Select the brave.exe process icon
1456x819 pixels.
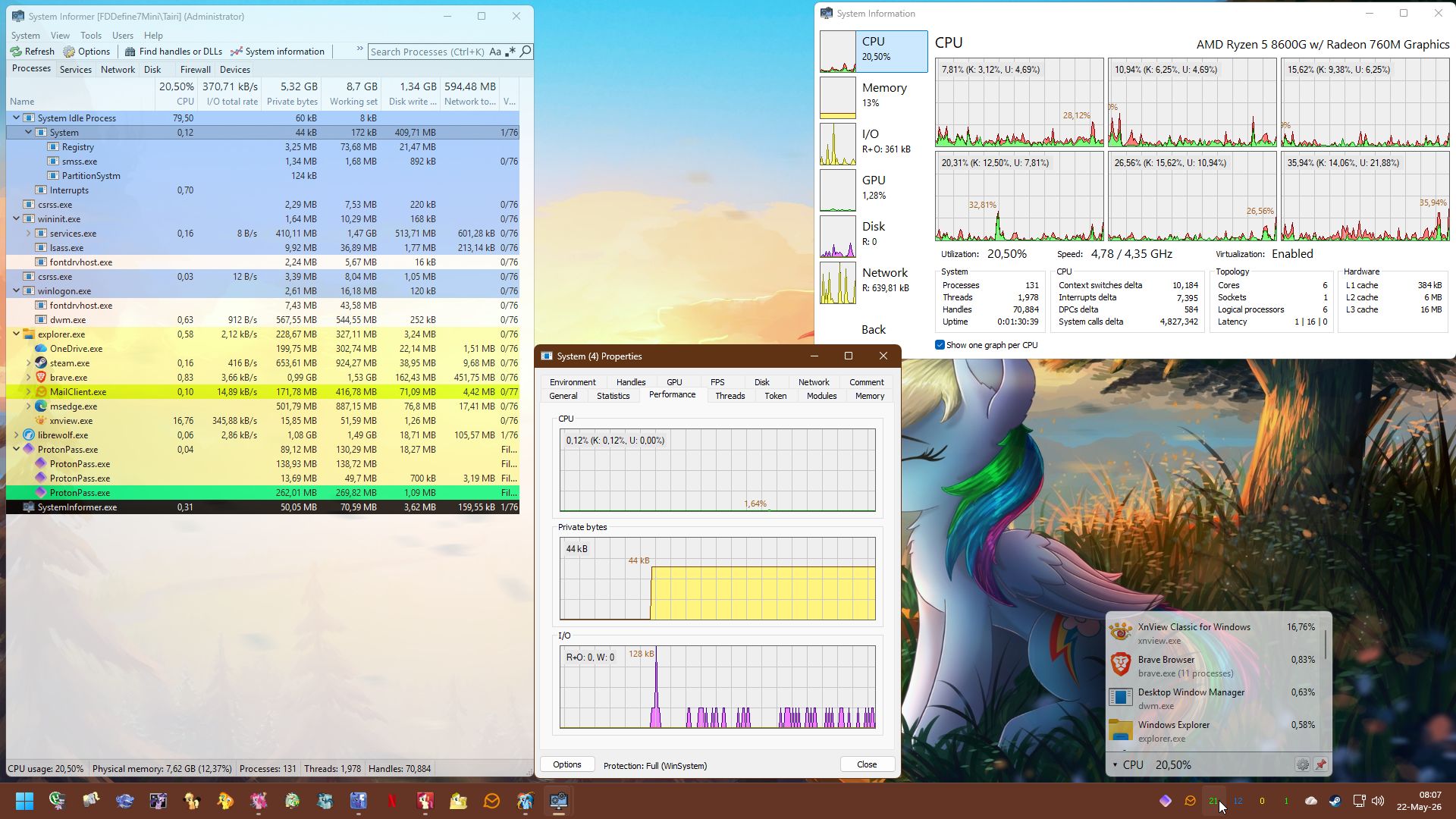[41, 378]
